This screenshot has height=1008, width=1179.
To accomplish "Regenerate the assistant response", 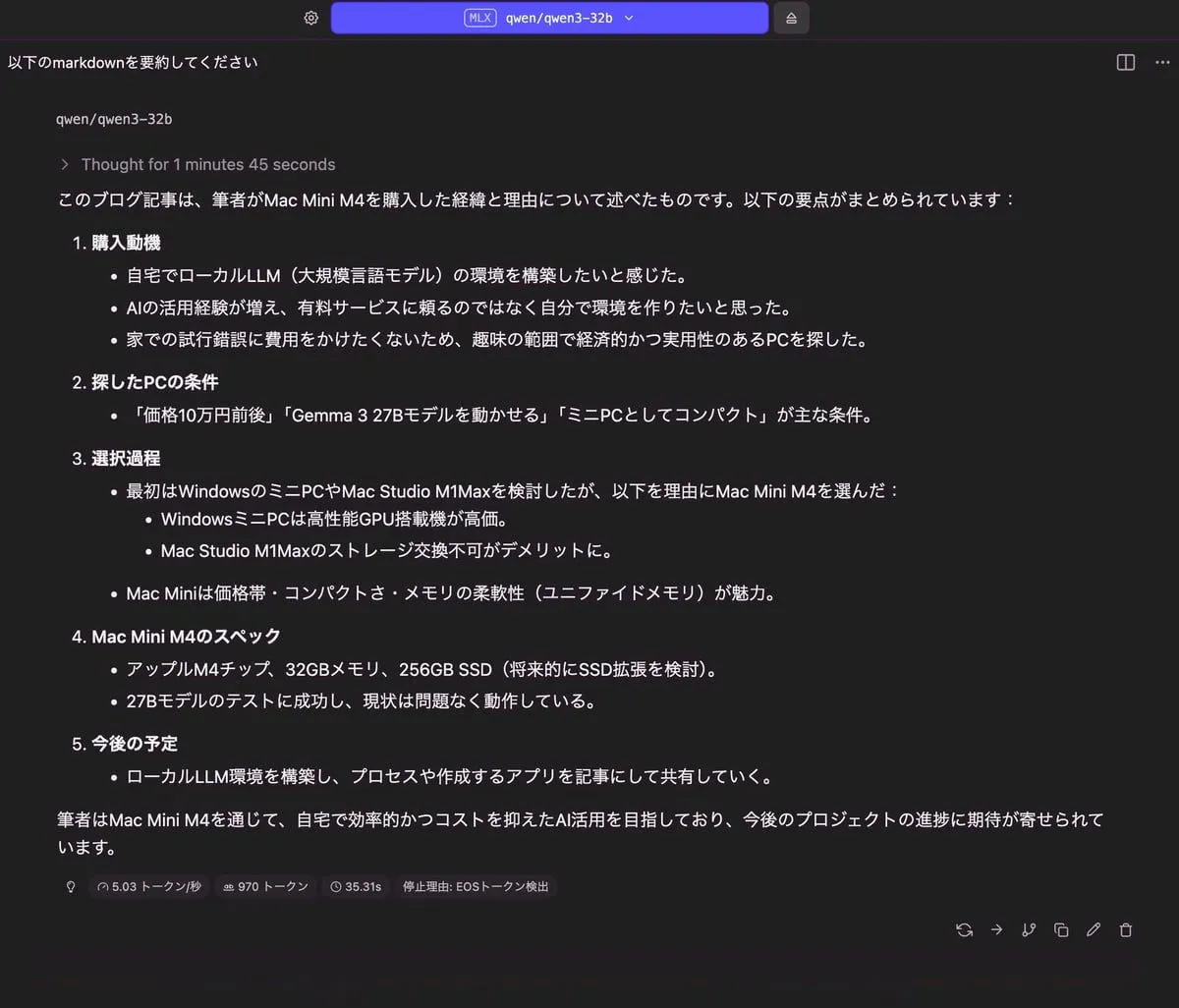I will point(964,929).
